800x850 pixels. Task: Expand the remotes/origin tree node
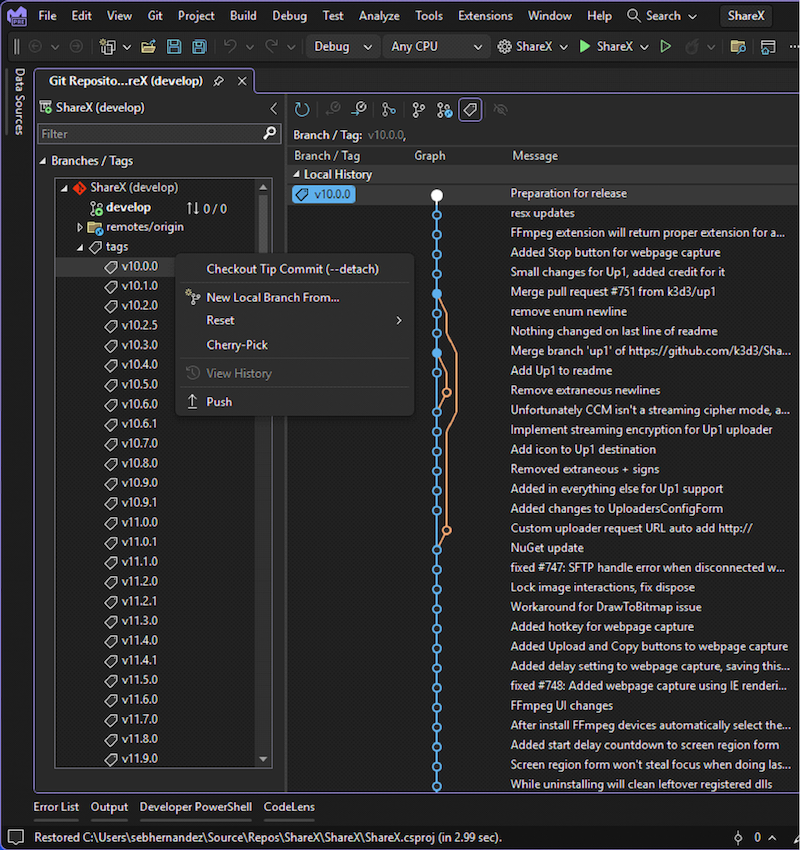(x=80, y=227)
